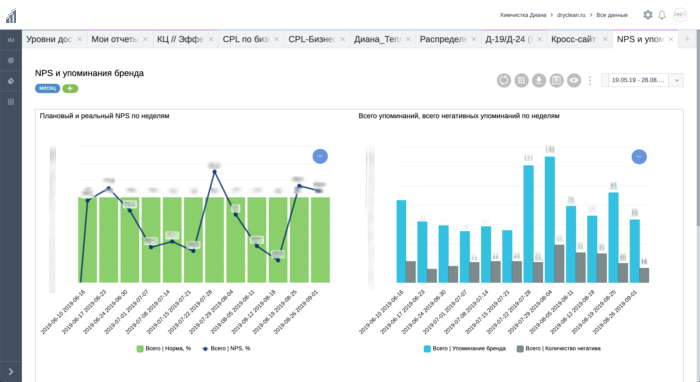700x382 pixels.
Task: Switch to the 'Мои отчеты' tab
Action: tap(115, 39)
